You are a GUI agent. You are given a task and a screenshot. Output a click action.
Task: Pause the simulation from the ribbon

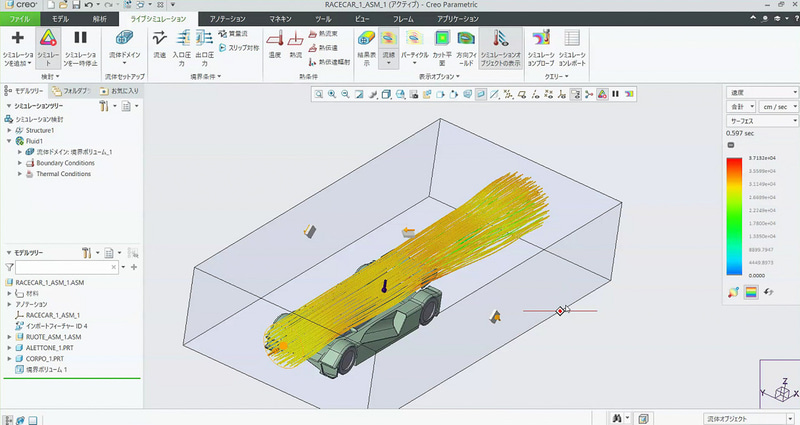(80, 47)
